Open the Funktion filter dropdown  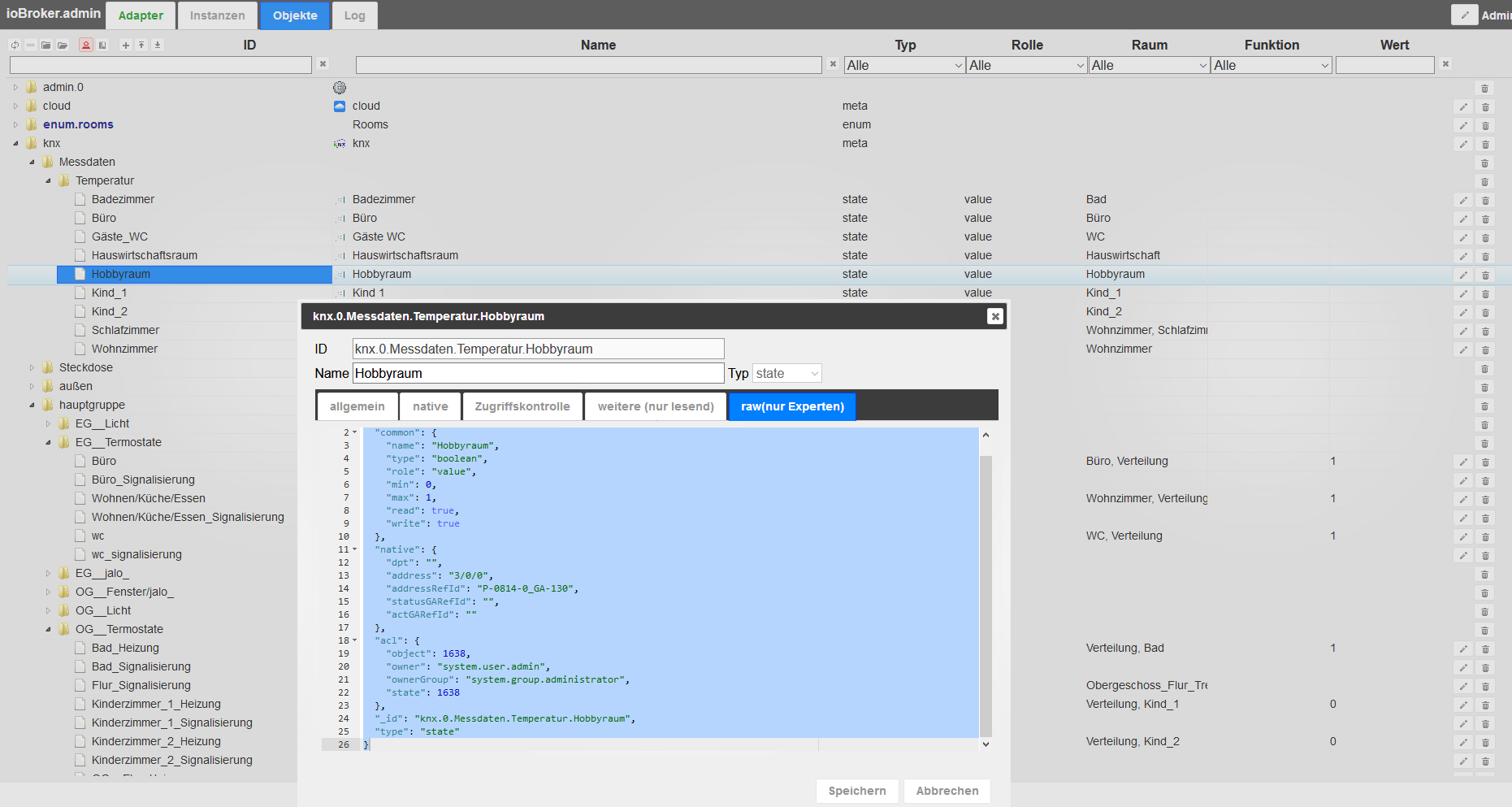[1272, 65]
